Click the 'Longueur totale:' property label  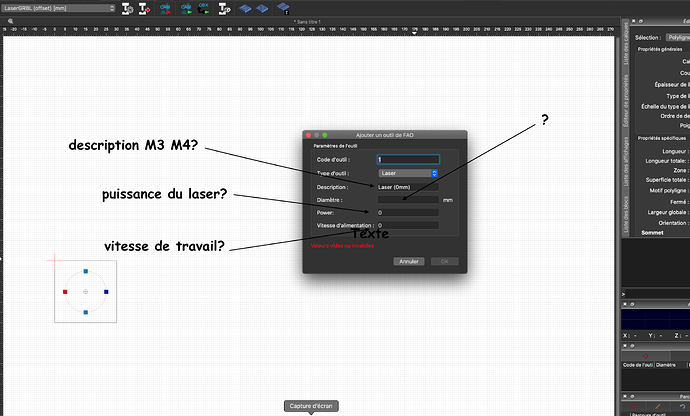click(667, 161)
